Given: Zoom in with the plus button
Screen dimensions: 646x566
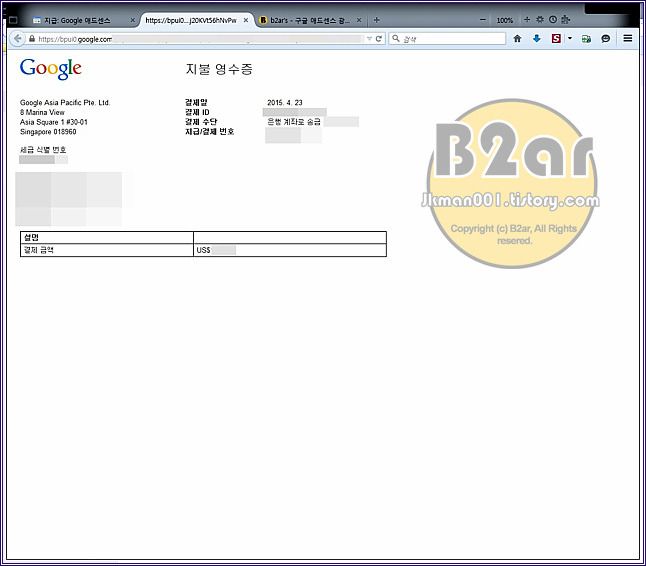Looking at the screenshot, I should (x=527, y=19).
